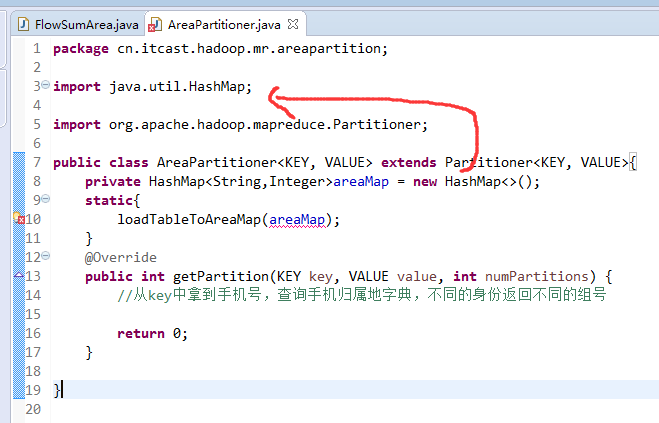Viewport: 659px width, 423px height.
Task: Click the override indicator triangle at line 13
Action: [x=19, y=275]
